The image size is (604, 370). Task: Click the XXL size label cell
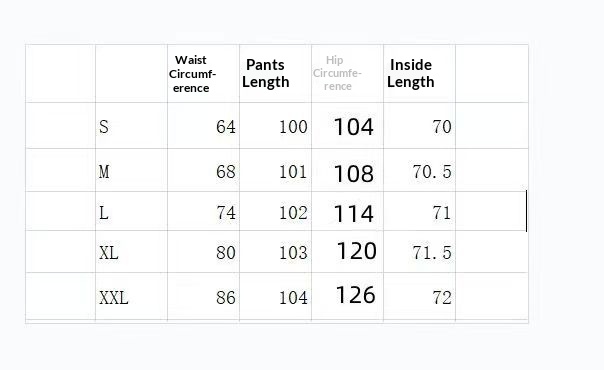coord(131,296)
